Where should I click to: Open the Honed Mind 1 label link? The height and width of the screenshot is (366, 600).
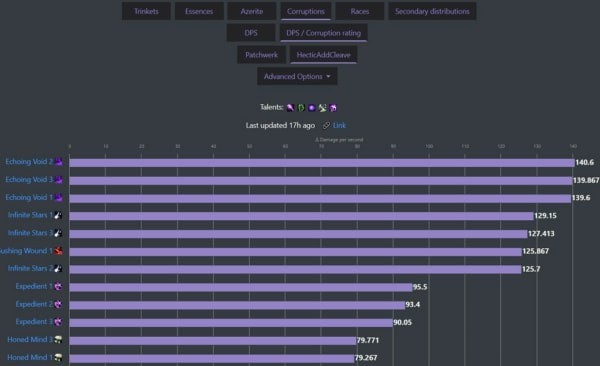tap(30, 358)
